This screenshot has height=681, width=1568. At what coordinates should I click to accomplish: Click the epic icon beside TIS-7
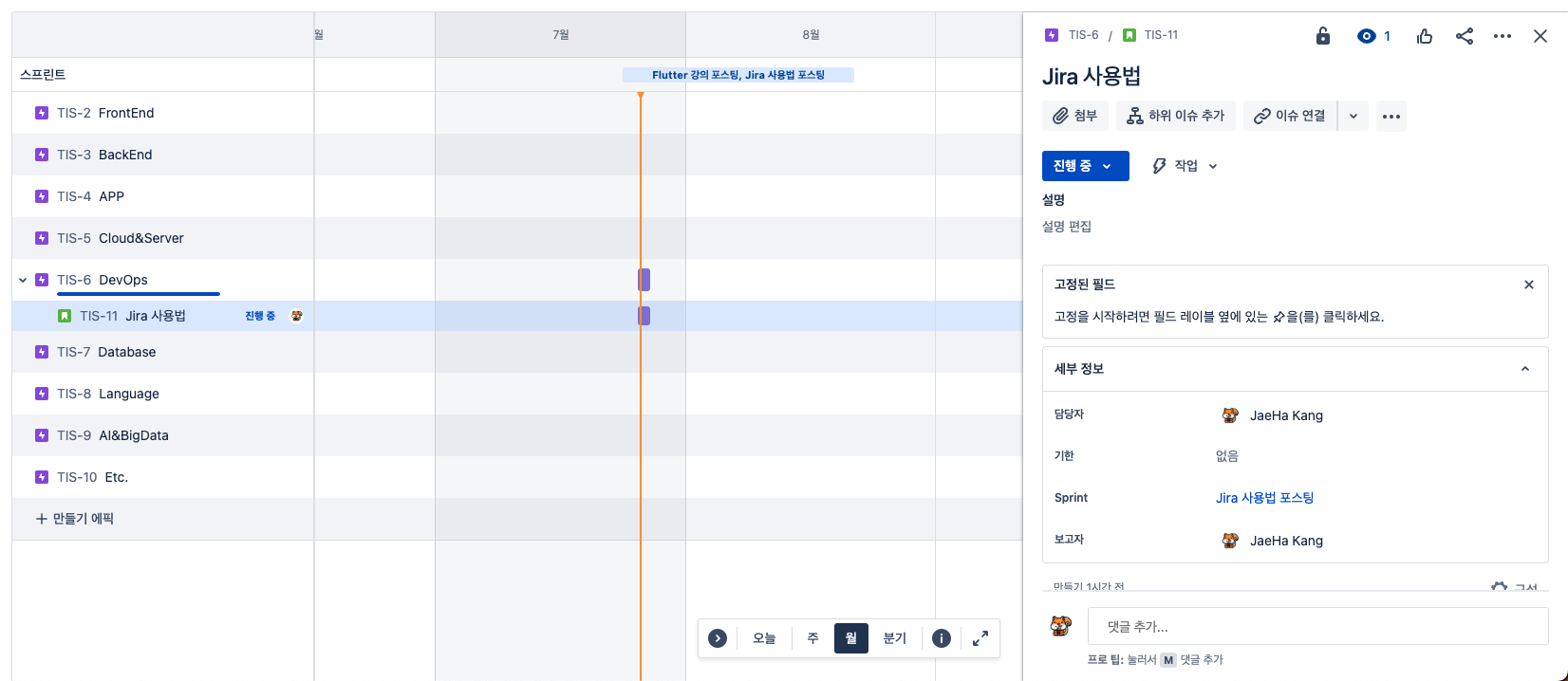pos(42,352)
